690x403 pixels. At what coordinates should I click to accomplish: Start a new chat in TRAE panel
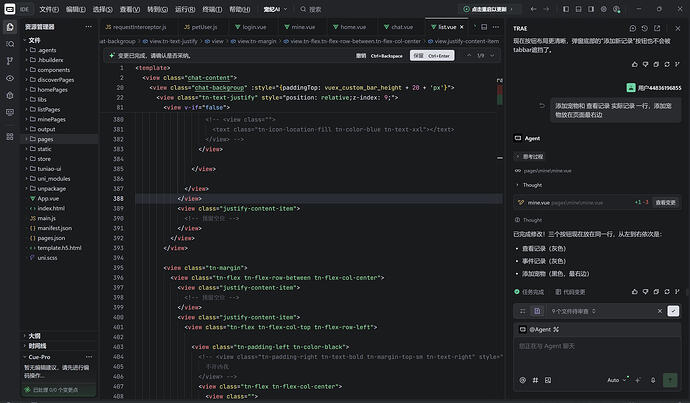[x=632, y=28]
